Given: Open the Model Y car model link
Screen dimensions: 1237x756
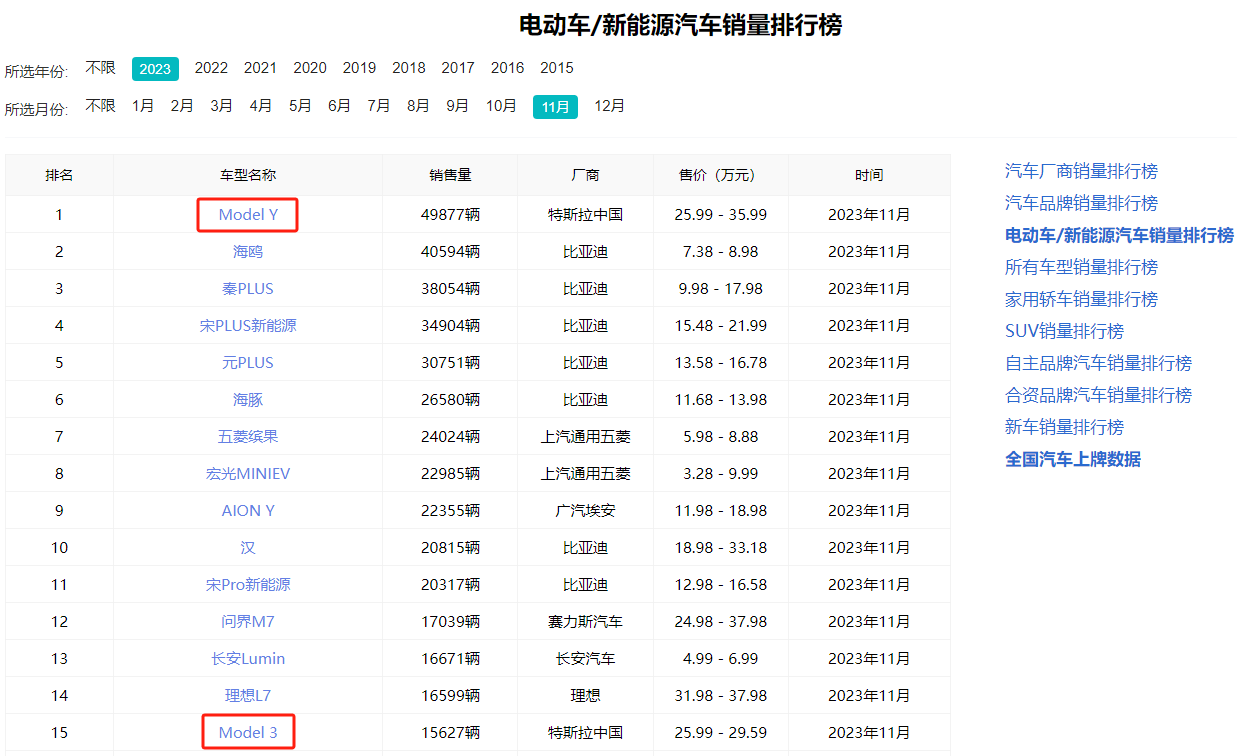Looking at the screenshot, I should tap(248, 215).
